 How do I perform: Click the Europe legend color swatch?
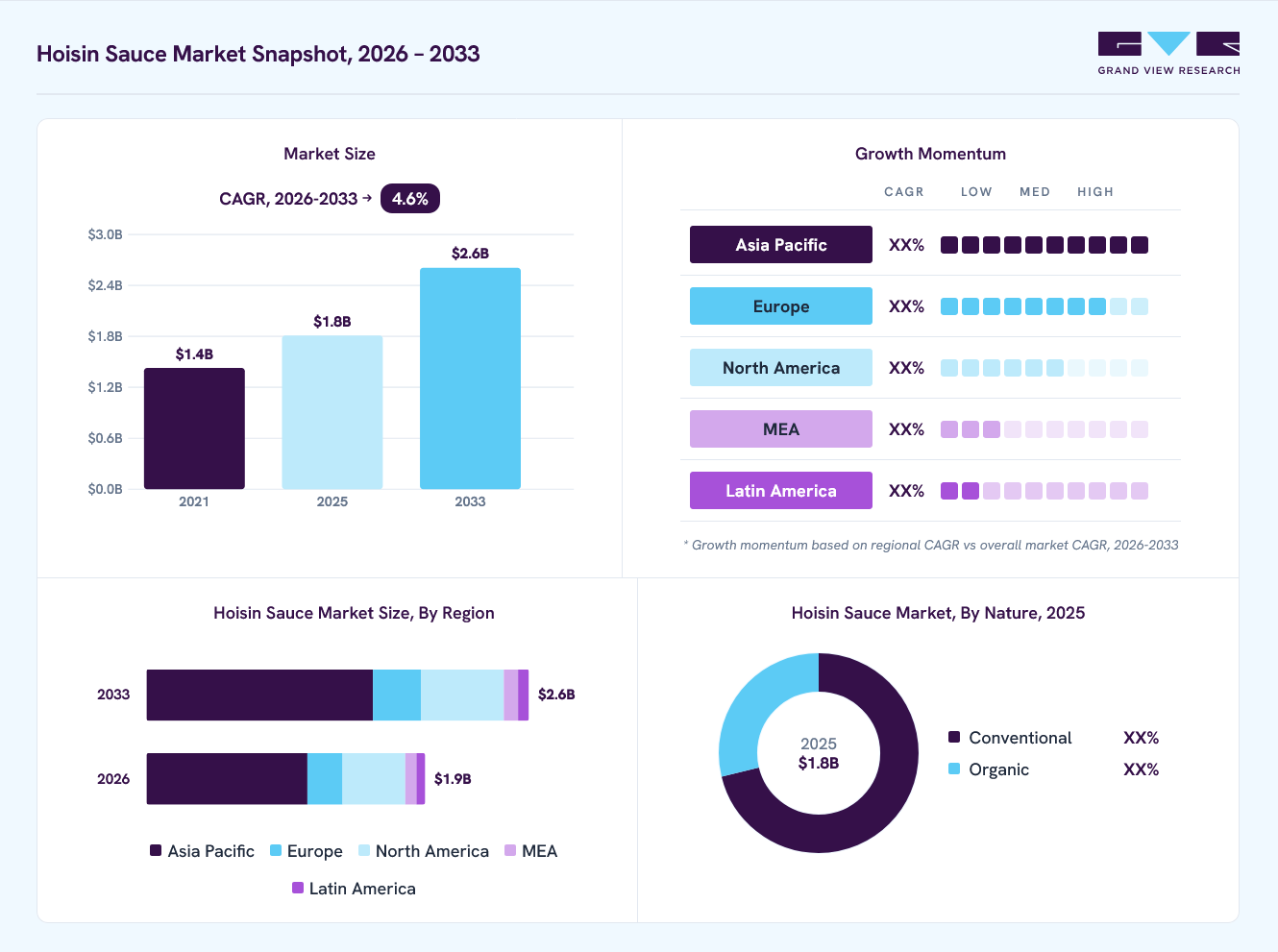276,850
